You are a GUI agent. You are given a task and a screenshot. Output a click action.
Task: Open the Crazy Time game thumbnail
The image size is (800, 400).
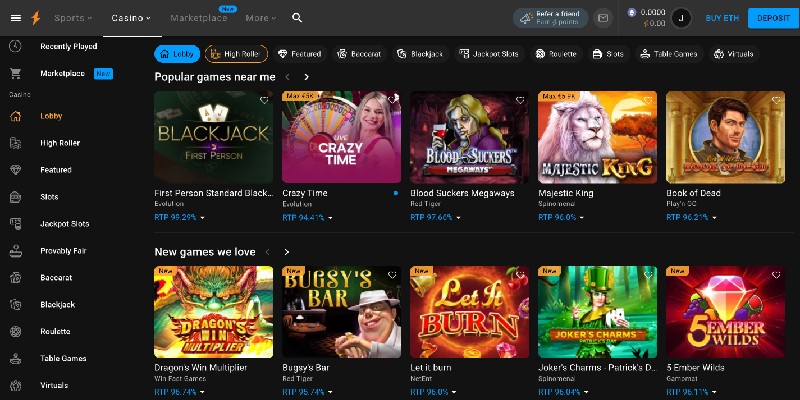341,137
